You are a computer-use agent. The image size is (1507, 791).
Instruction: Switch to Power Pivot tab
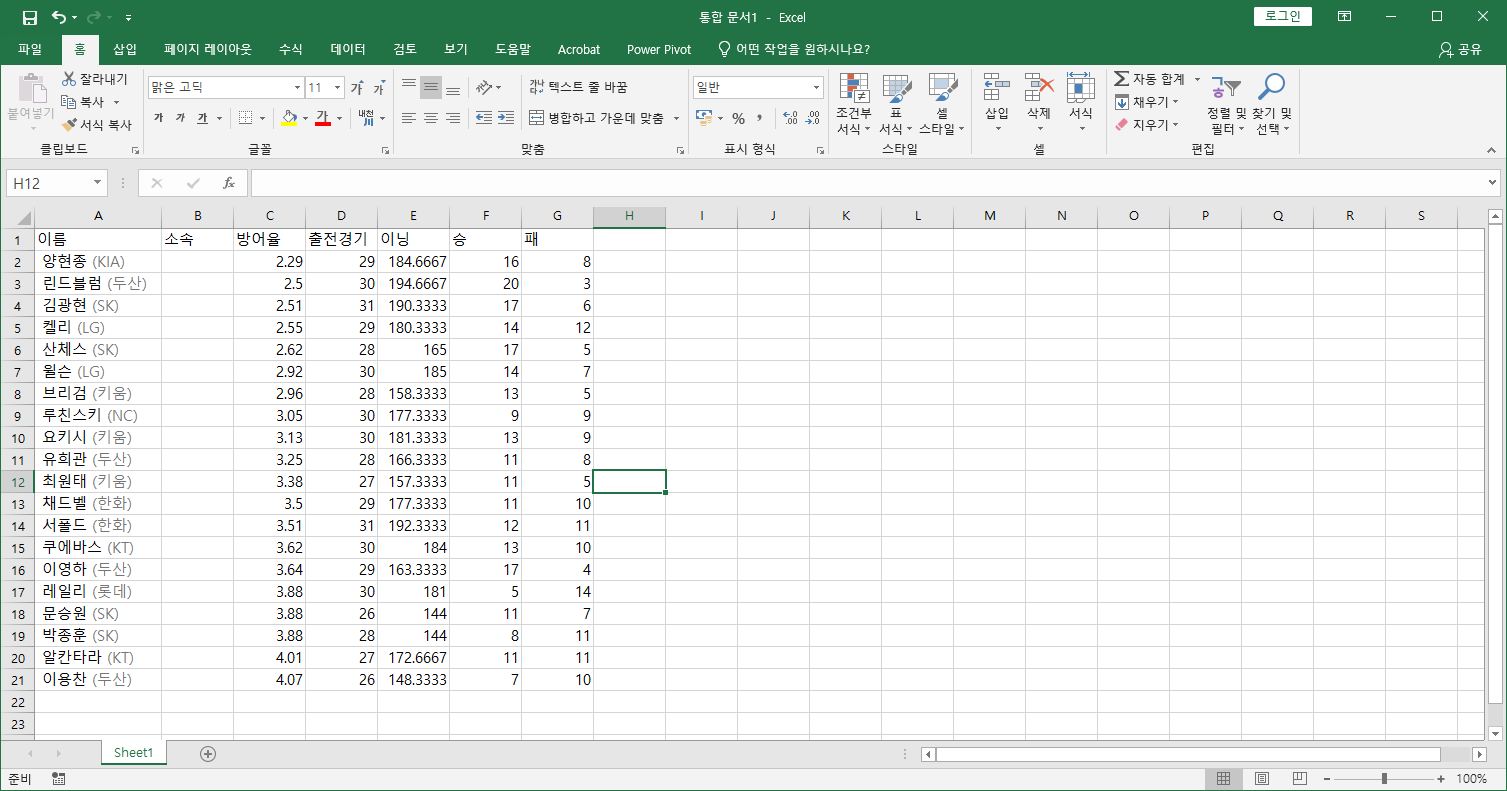click(x=659, y=49)
